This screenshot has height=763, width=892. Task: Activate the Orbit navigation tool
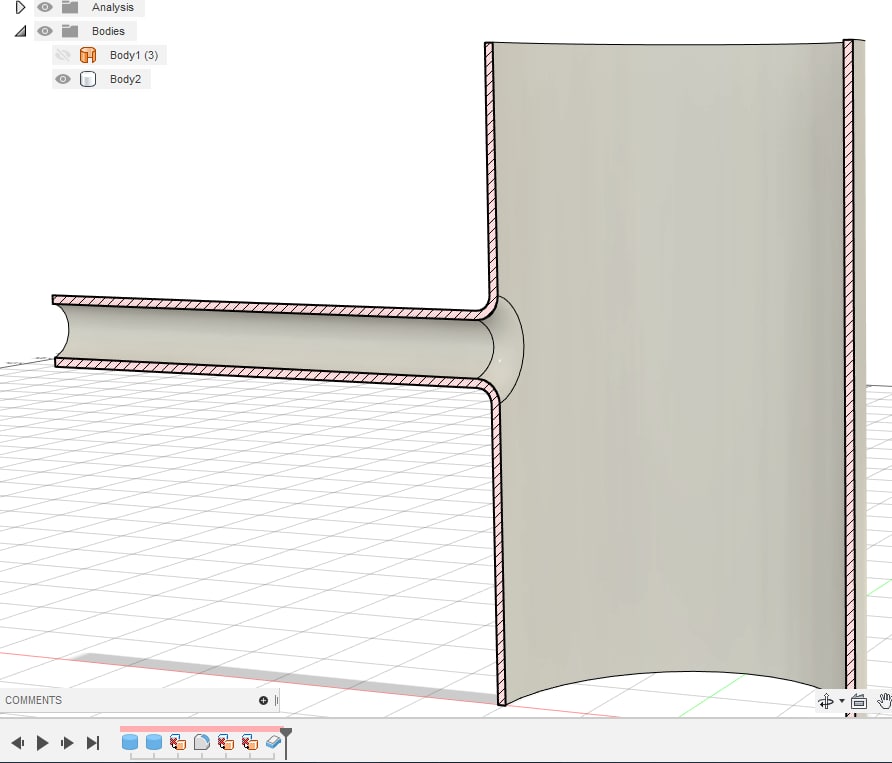click(826, 702)
